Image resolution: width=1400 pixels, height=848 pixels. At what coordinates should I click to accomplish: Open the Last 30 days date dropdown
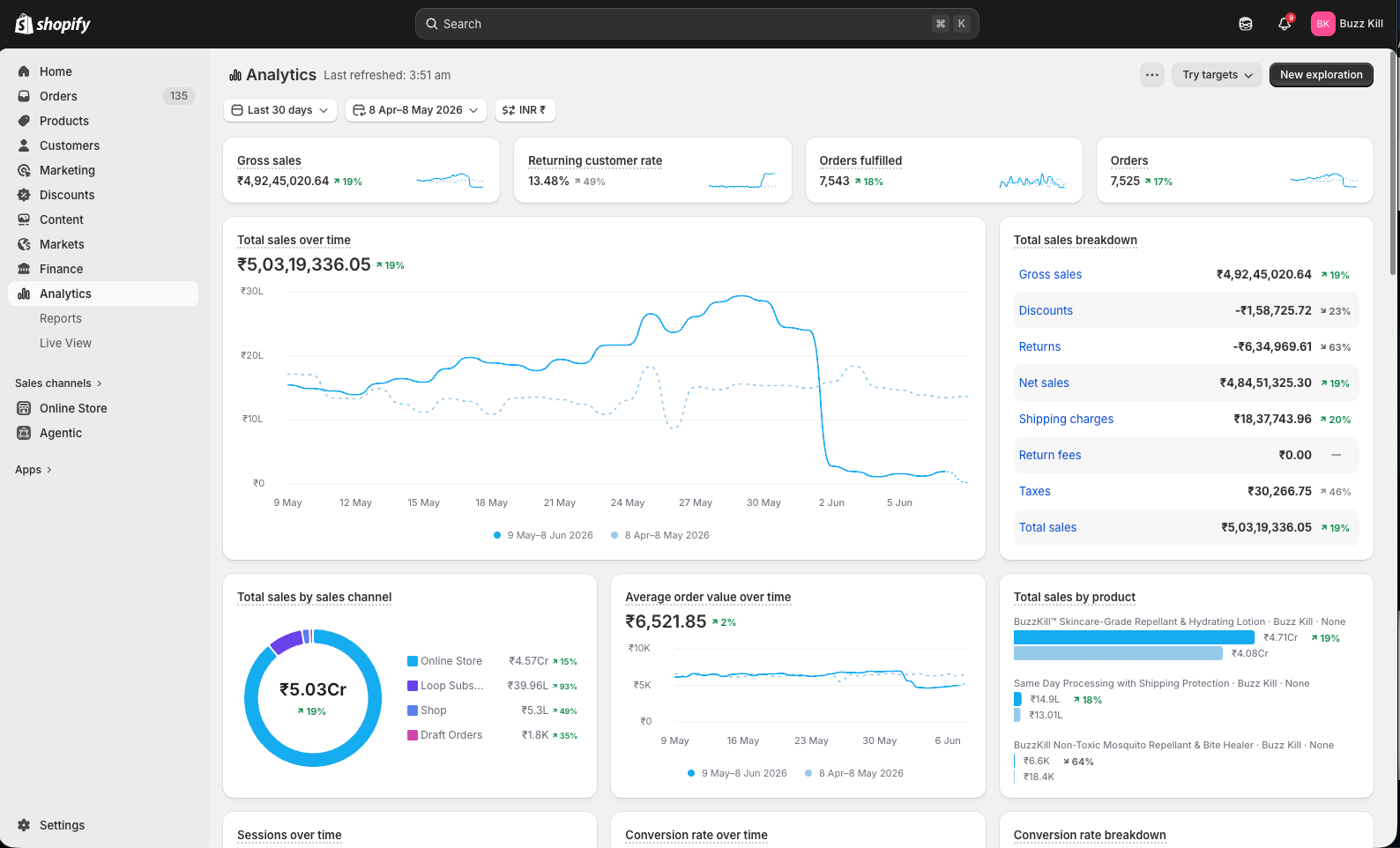click(x=280, y=110)
